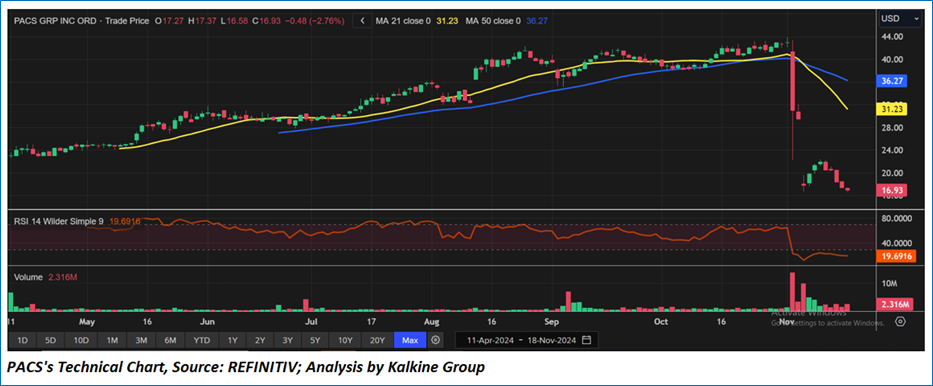Click the orange 19.6916 RSI tag

pyautogui.click(x=896, y=256)
